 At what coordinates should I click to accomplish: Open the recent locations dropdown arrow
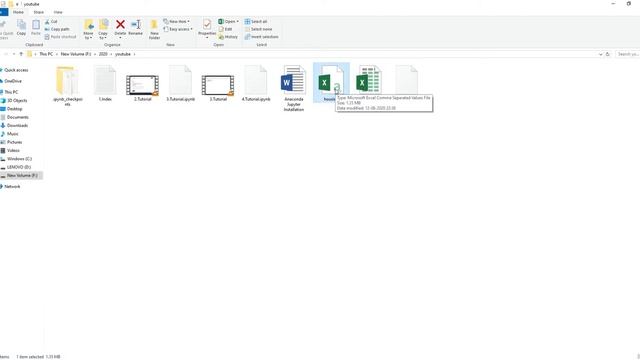point(13,54)
